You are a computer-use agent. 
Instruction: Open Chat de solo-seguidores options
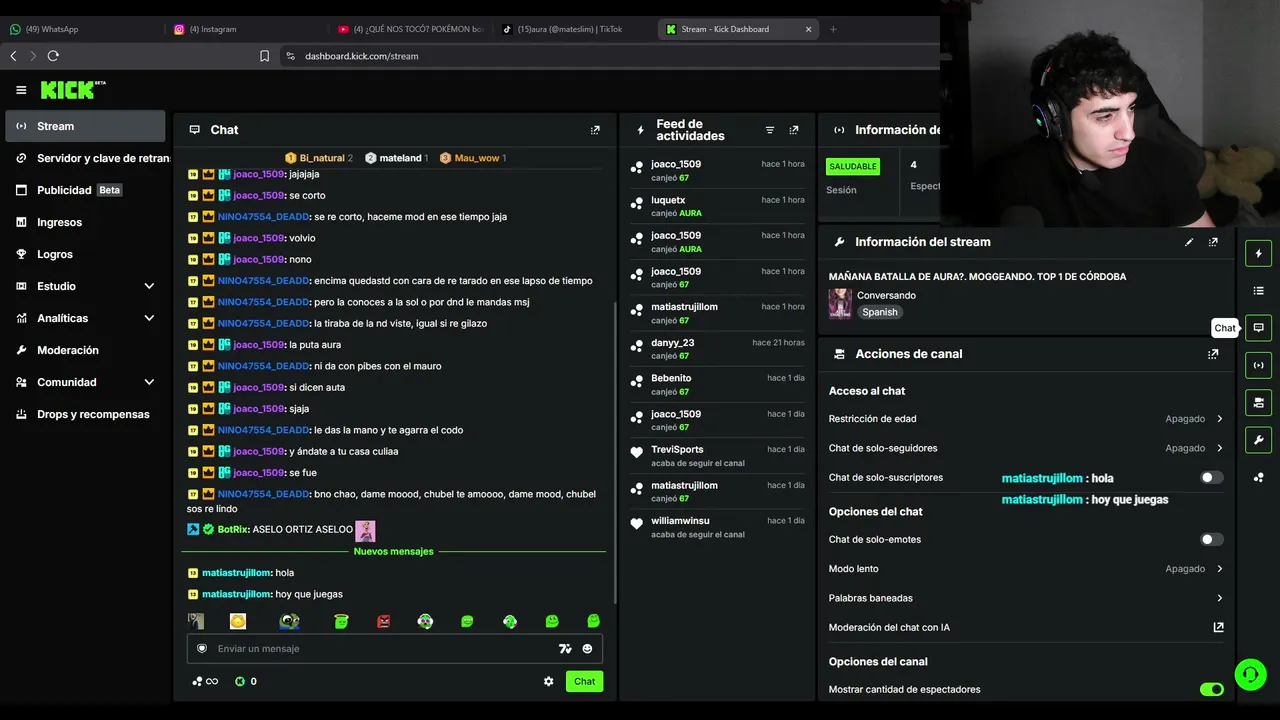coord(1026,448)
